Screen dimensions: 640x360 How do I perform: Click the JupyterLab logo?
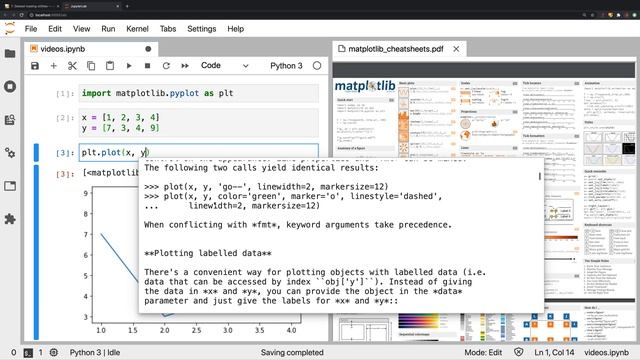click(x=10, y=29)
